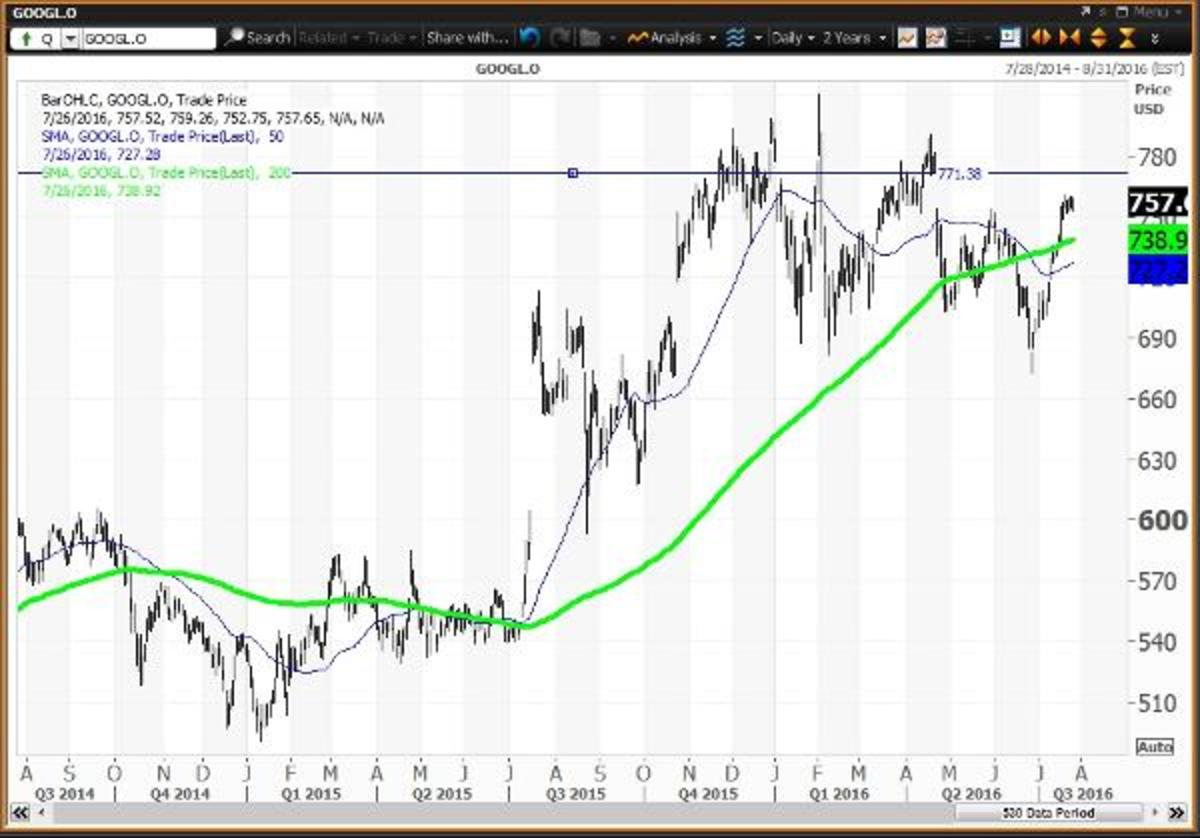Expand the Analysis dropdown arrow

tap(712, 38)
